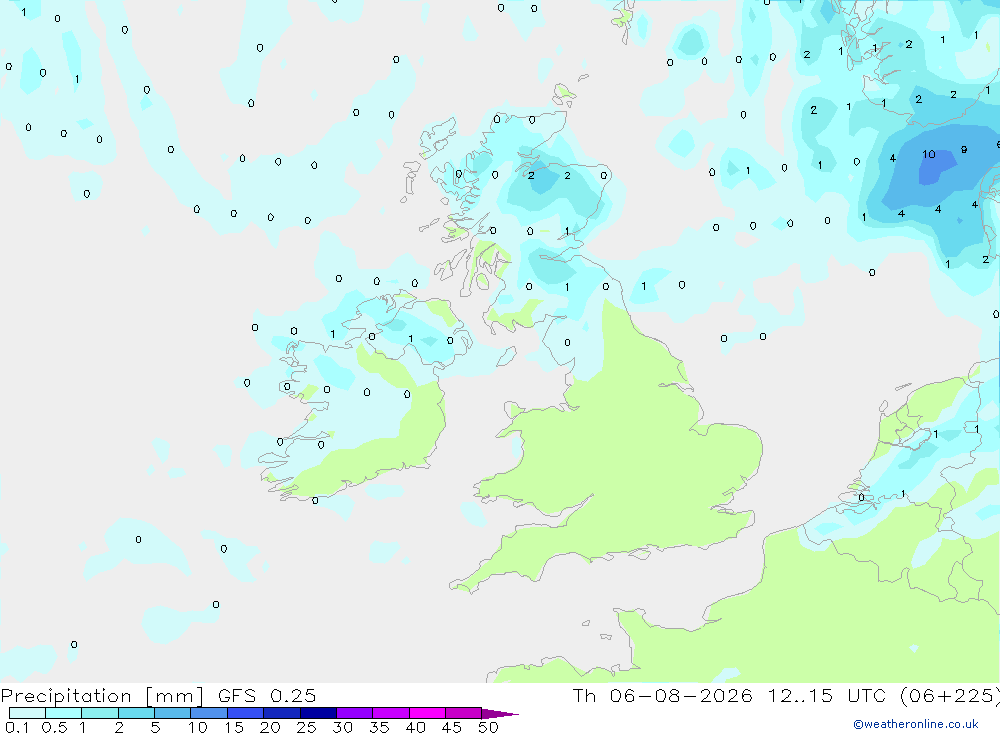Viewport: 1000px width, 733px height.
Task: Select the 30–35 mm legend color swatch
Action: [354, 713]
